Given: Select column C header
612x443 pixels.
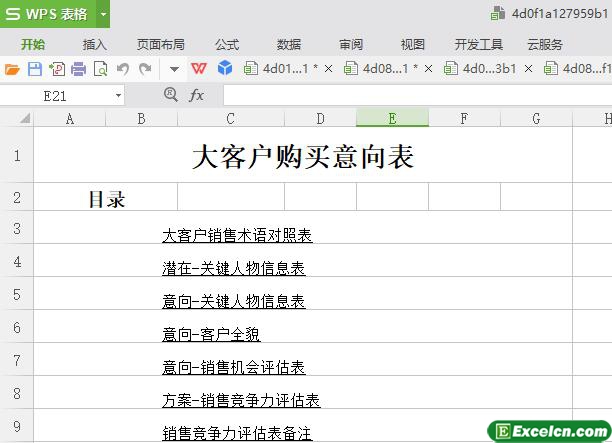Looking at the screenshot, I should pos(231,118).
